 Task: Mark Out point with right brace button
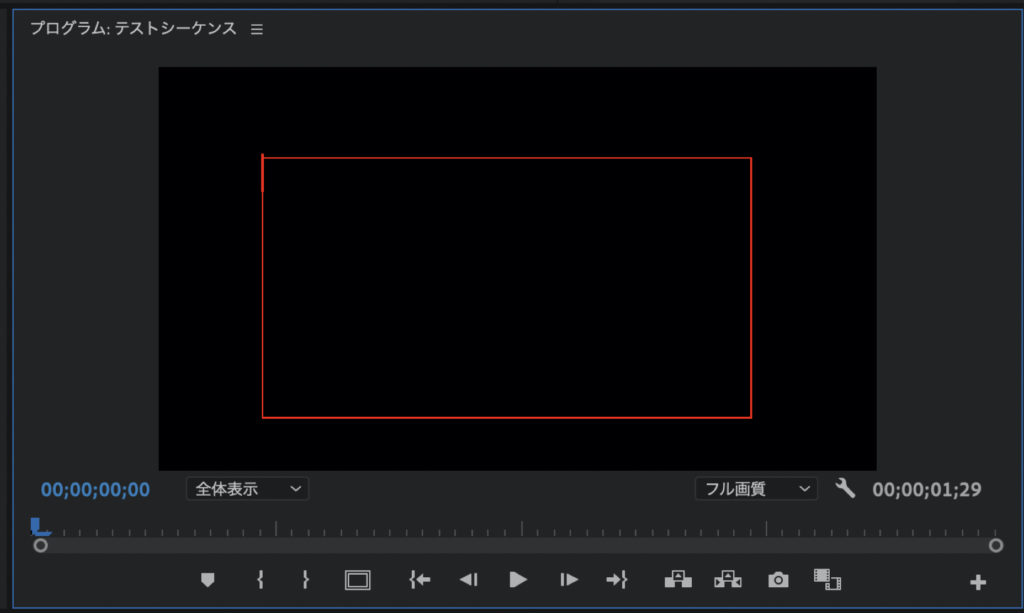306,580
